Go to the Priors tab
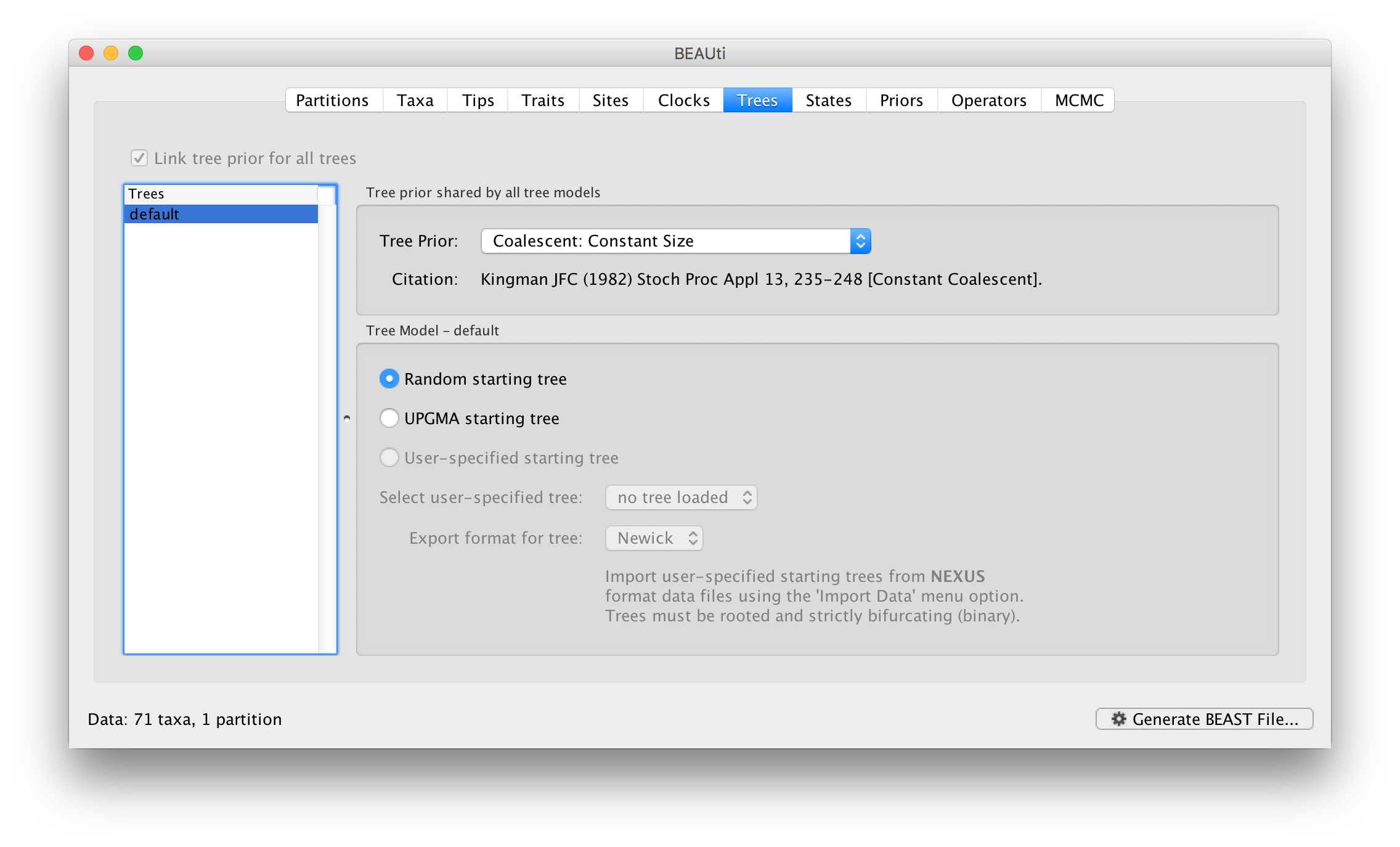1400x847 pixels. pyautogui.click(x=901, y=100)
